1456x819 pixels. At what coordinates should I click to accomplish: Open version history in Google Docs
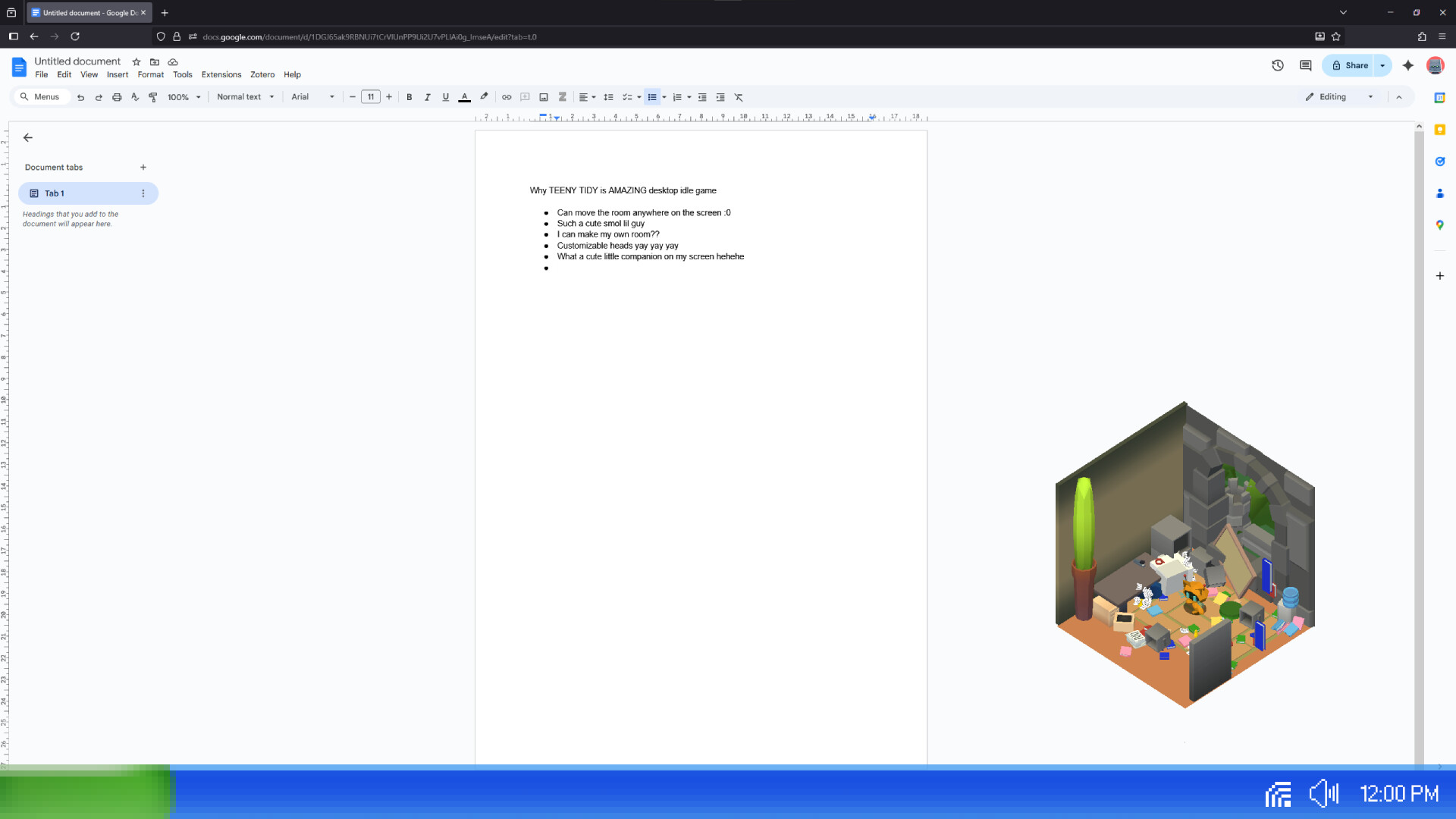click(x=1277, y=65)
